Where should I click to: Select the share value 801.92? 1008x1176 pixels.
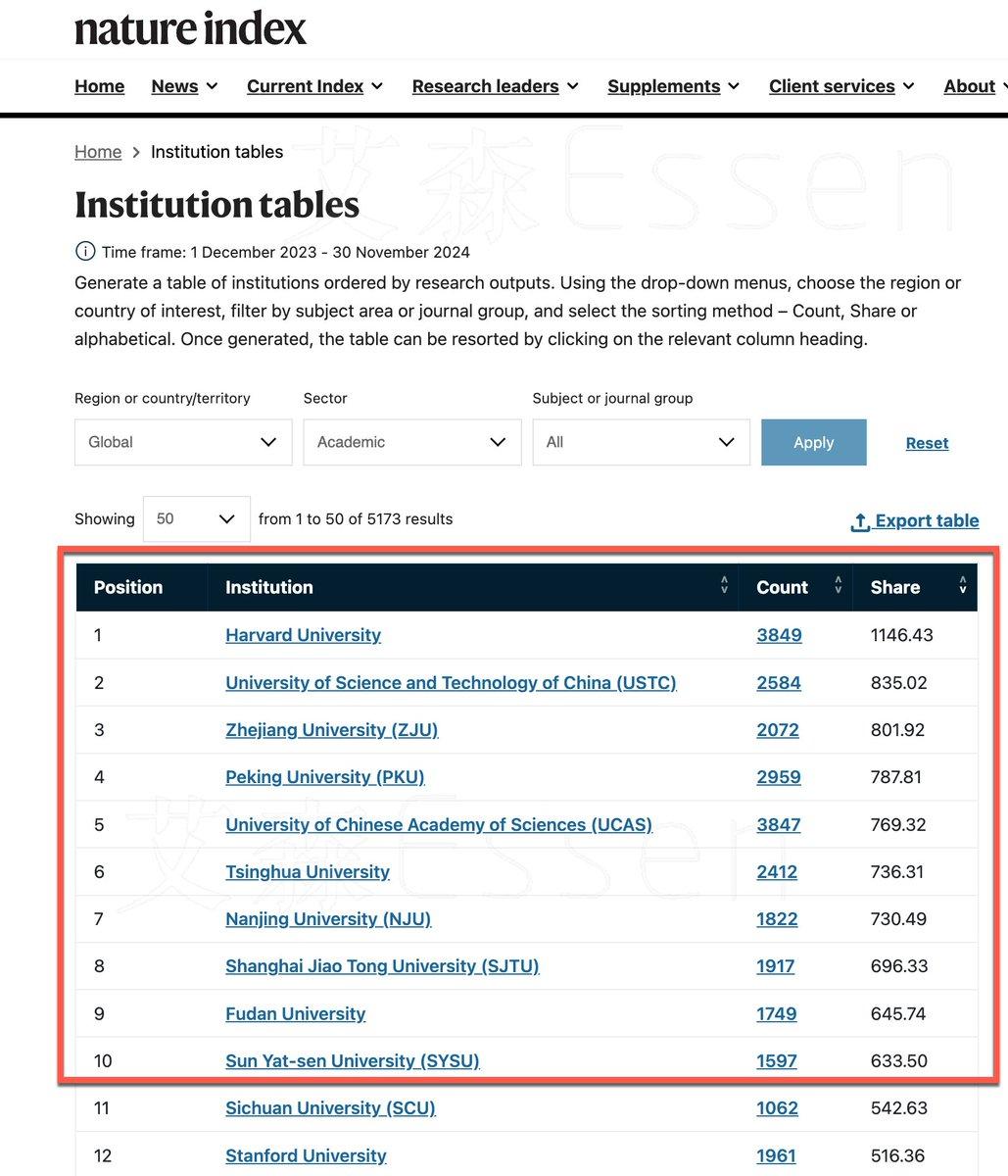coord(897,730)
